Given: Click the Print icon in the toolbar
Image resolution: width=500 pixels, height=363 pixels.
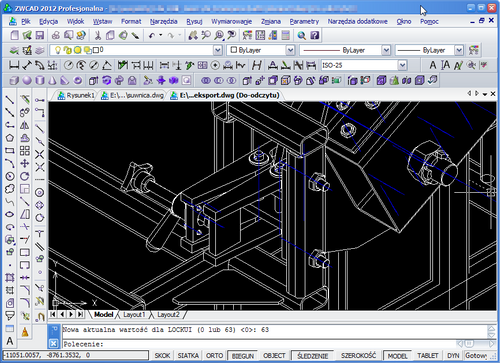Looking at the screenshot, I should (56, 35).
